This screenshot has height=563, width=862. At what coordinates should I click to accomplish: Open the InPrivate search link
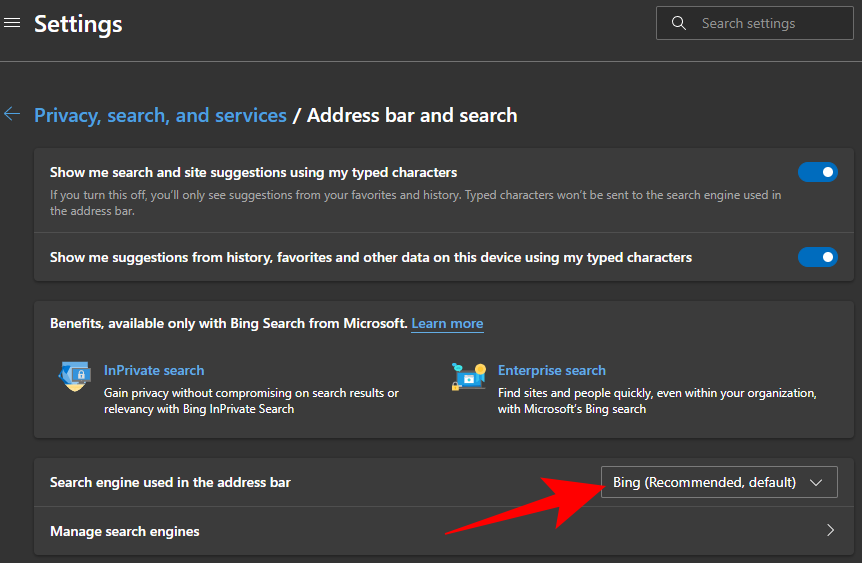(x=154, y=370)
